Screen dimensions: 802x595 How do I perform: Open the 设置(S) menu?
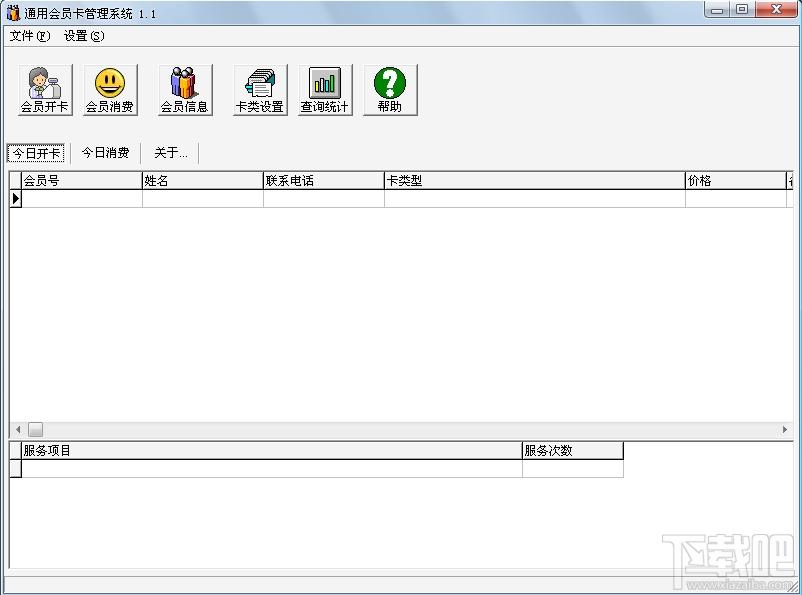click(84, 36)
